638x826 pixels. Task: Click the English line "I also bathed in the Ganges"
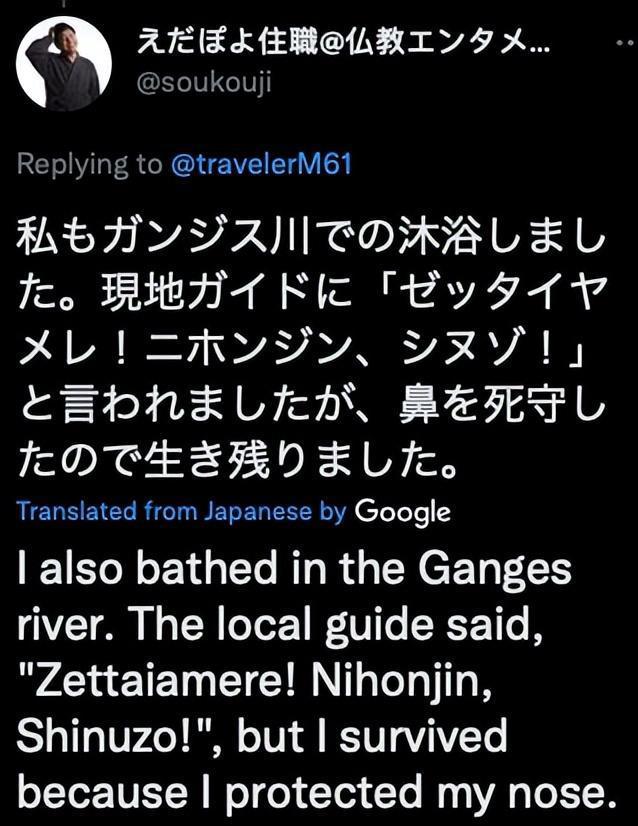pyautogui.click(x=294, y=570)
